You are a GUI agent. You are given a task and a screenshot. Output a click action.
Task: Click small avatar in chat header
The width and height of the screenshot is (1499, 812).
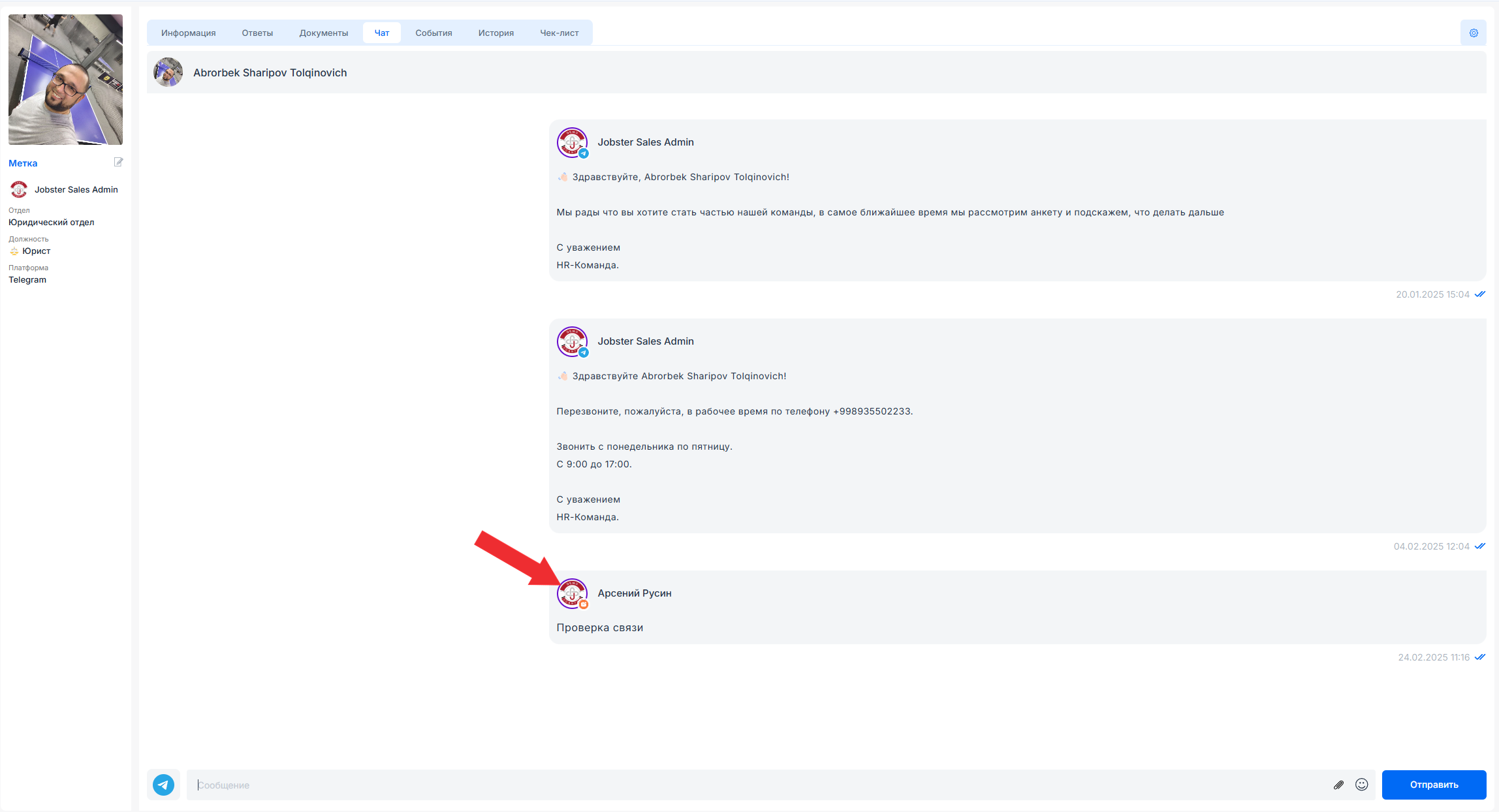(x=168, y=72)
